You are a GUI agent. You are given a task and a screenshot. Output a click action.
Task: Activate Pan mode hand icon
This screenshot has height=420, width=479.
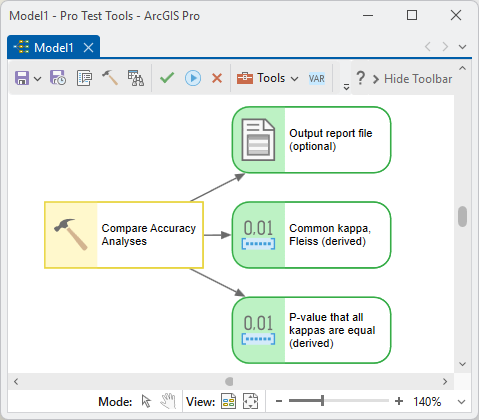[x=168, y=401]
